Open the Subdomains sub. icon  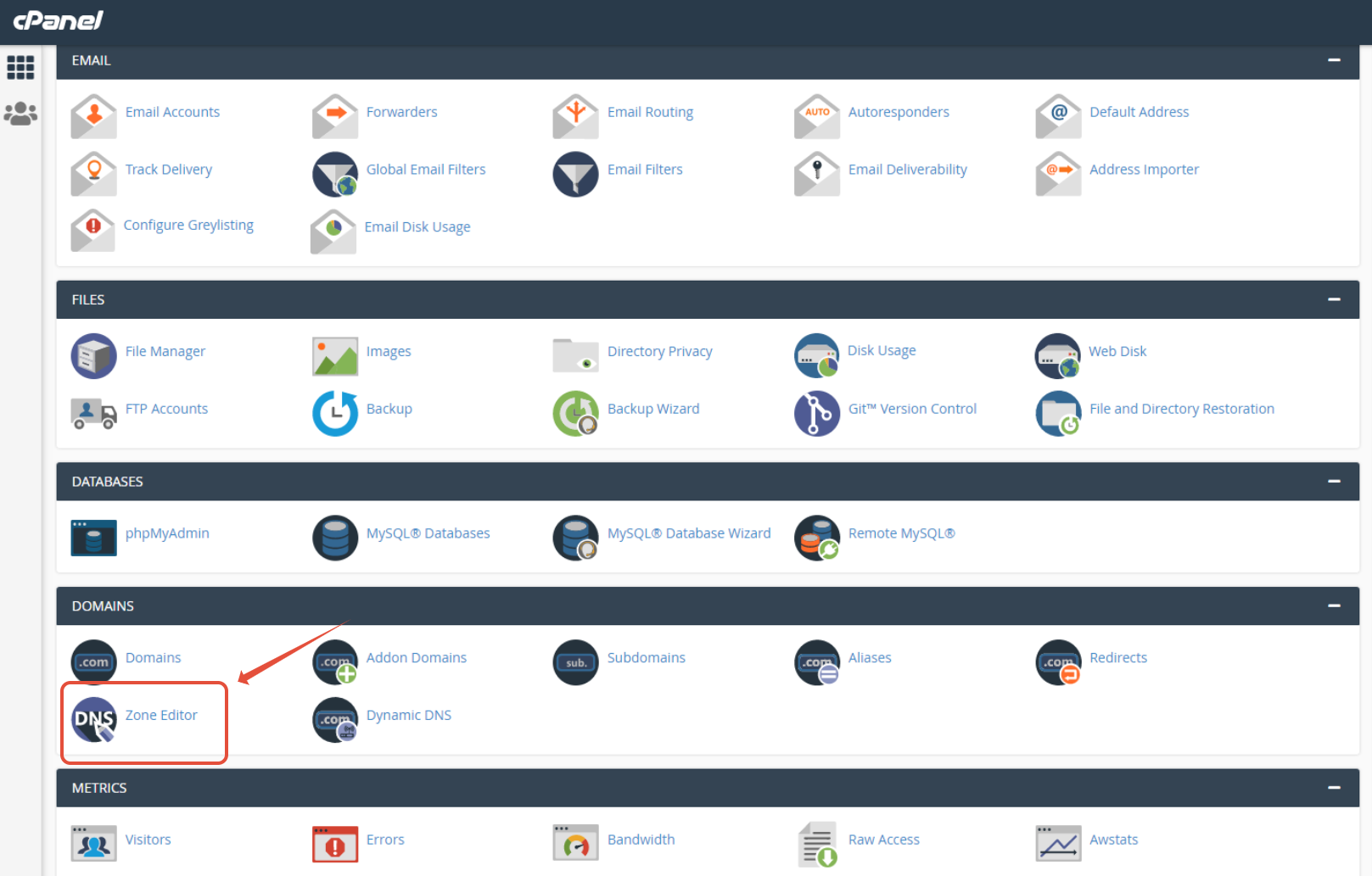[x=576, y=662]
